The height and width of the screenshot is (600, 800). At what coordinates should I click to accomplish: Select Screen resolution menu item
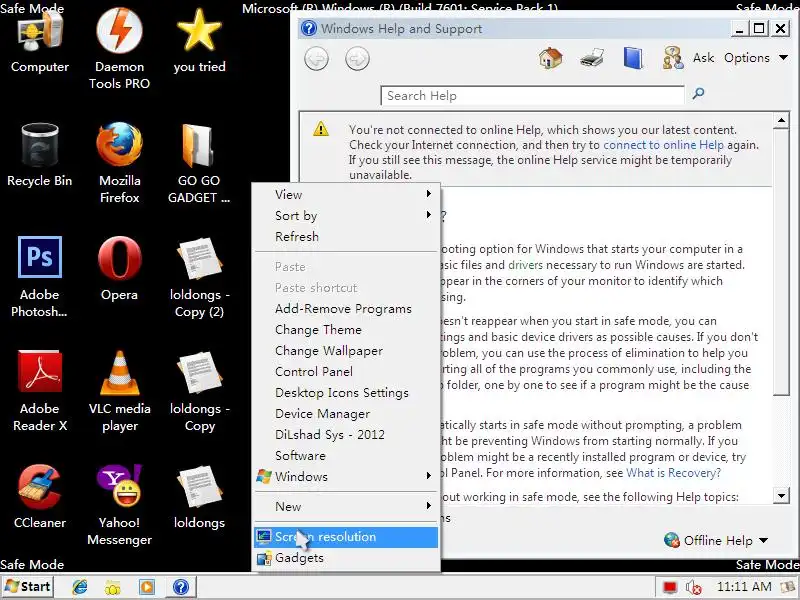346,537
